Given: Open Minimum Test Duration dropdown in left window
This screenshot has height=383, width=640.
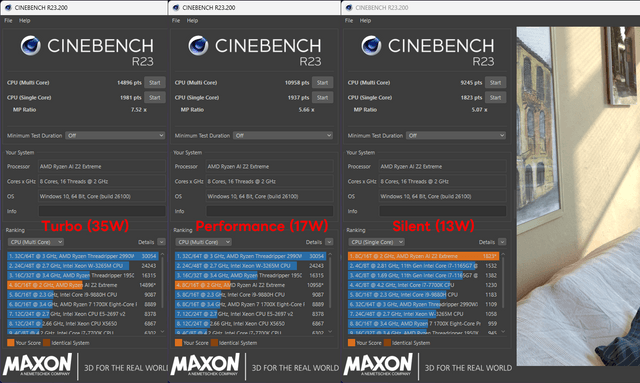Looking at the screenshot, I should click(115, 136).
